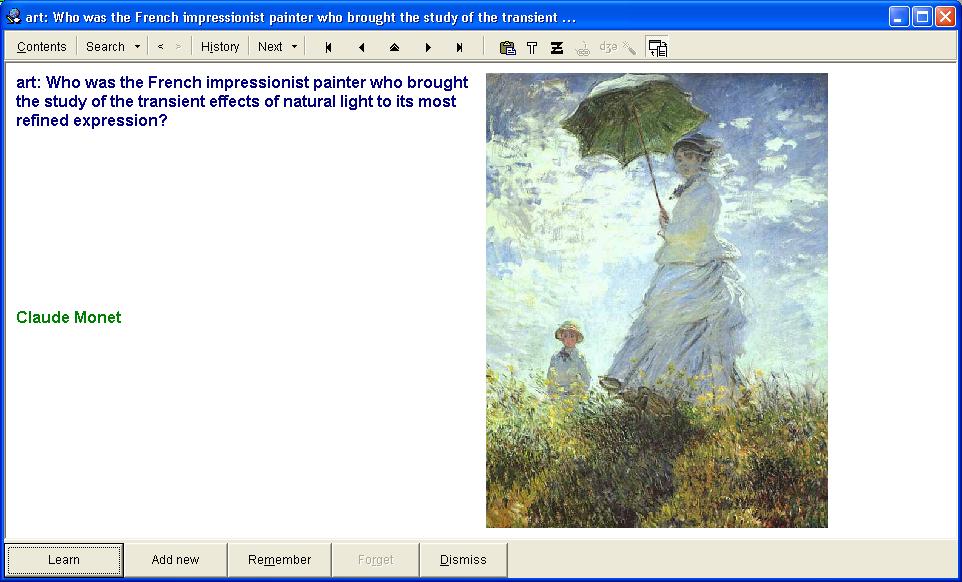Screen dimensions: 962x582
Task: Expand the Search dropdown arrow
Action: click(x=137, y=47)
